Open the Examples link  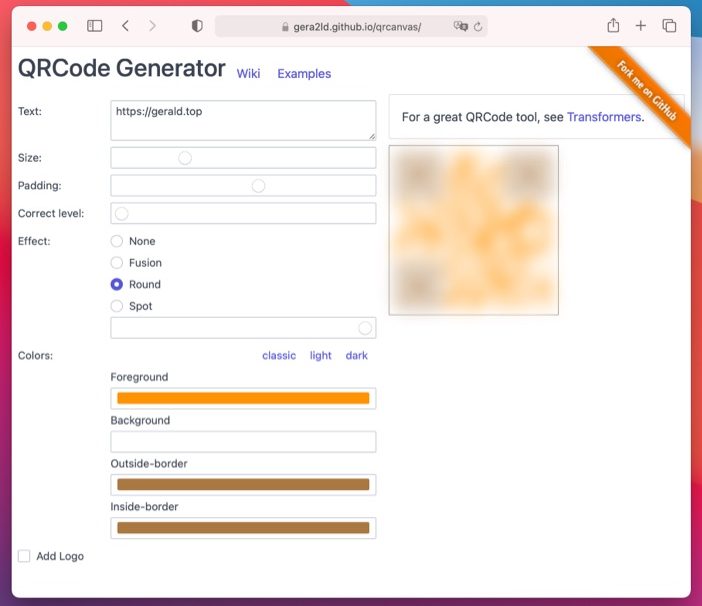pos(304,74)
